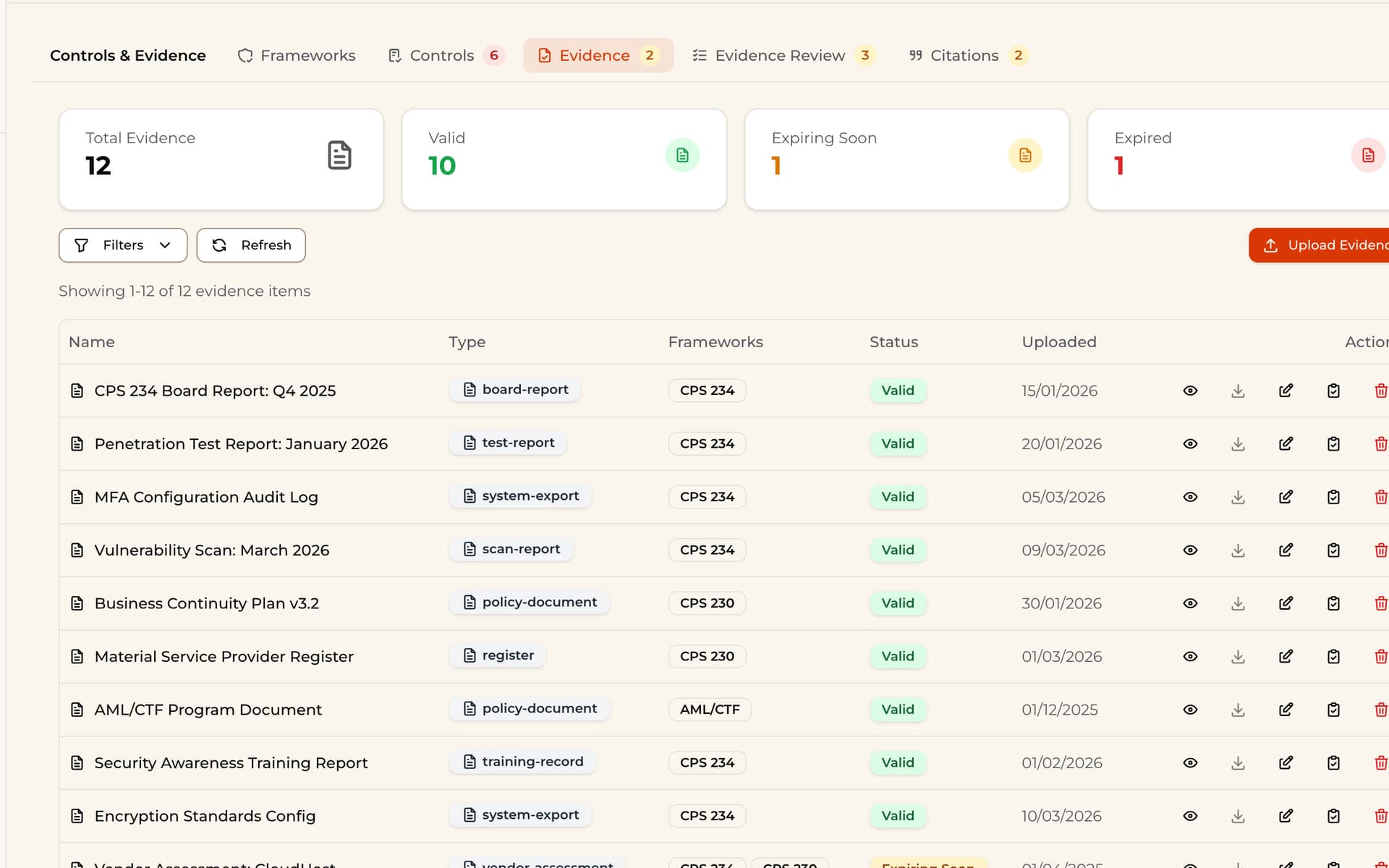Click eye icon for AML/CTF Program Document

[1190, 710]
